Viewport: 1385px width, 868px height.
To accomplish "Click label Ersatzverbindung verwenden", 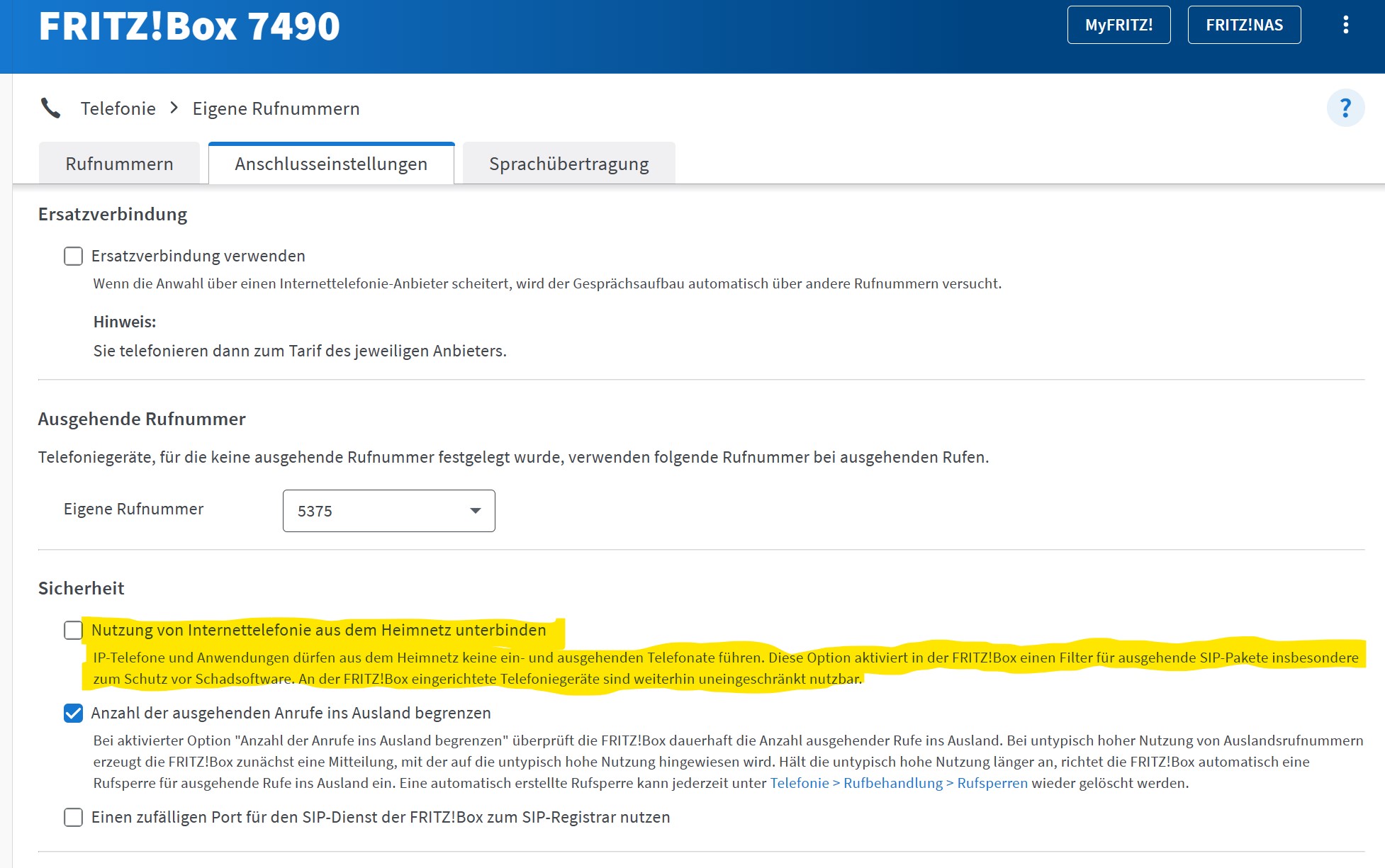I will coord(198,256).
